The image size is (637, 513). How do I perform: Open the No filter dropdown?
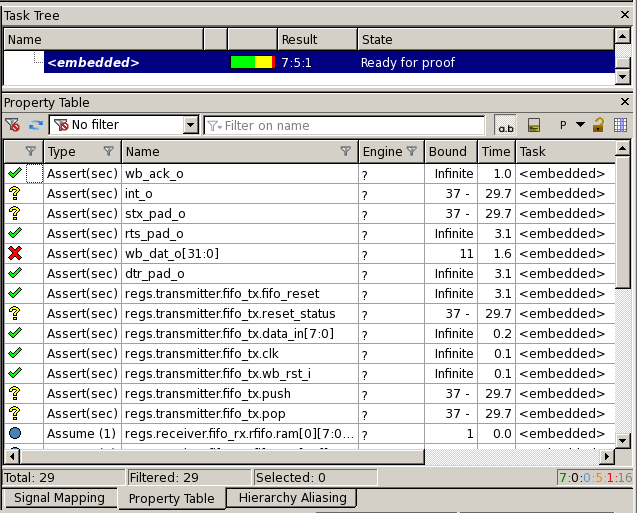tap(190, 125)
